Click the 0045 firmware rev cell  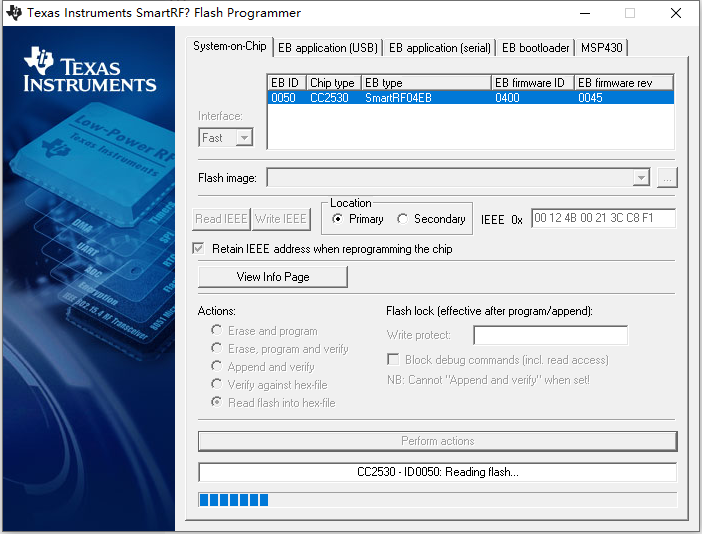(590, 98)
